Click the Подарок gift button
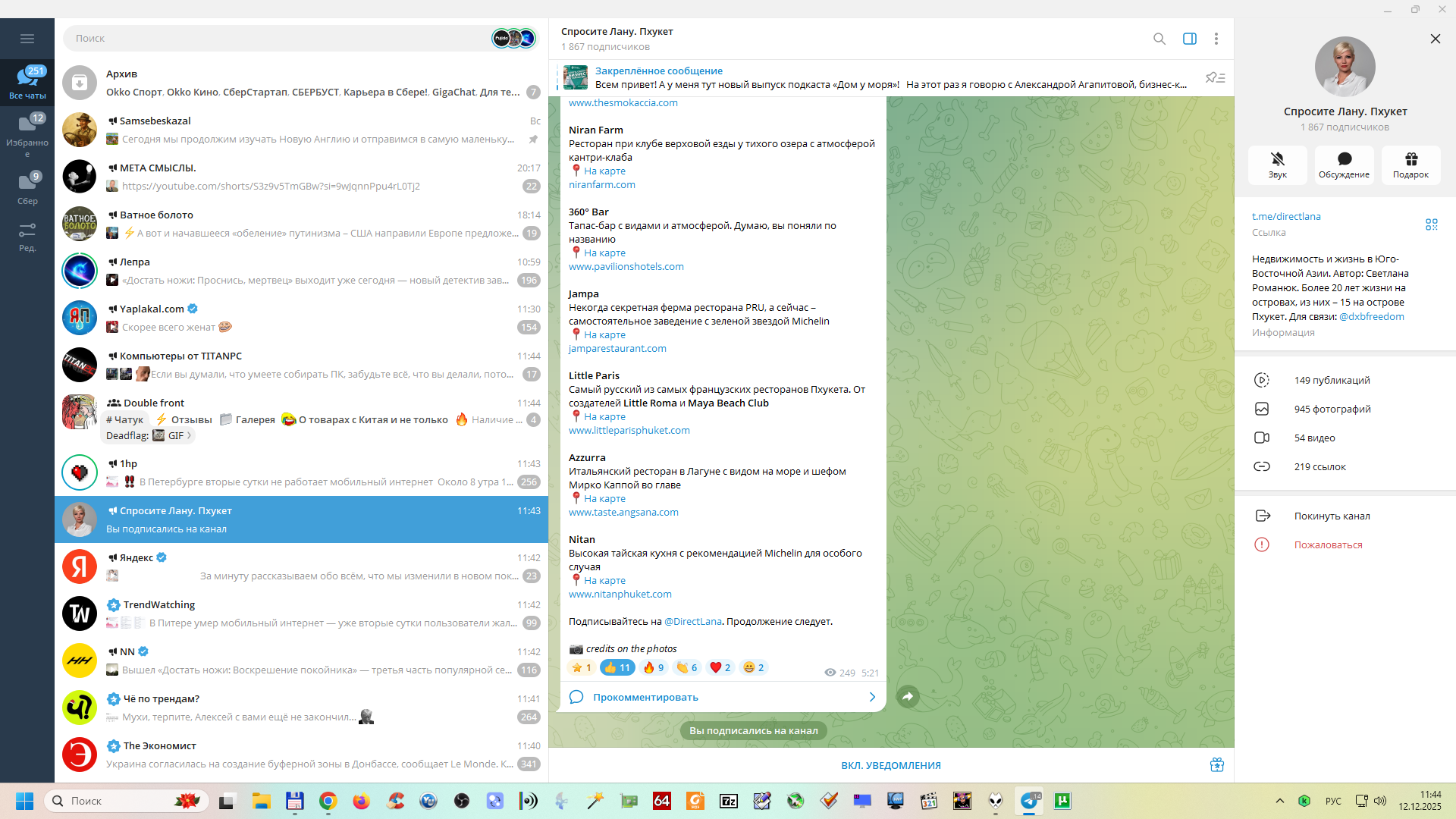Image resolution: width=1456 pixels, height=819 pixels. pyautogui.click(x=1410, y=164)
